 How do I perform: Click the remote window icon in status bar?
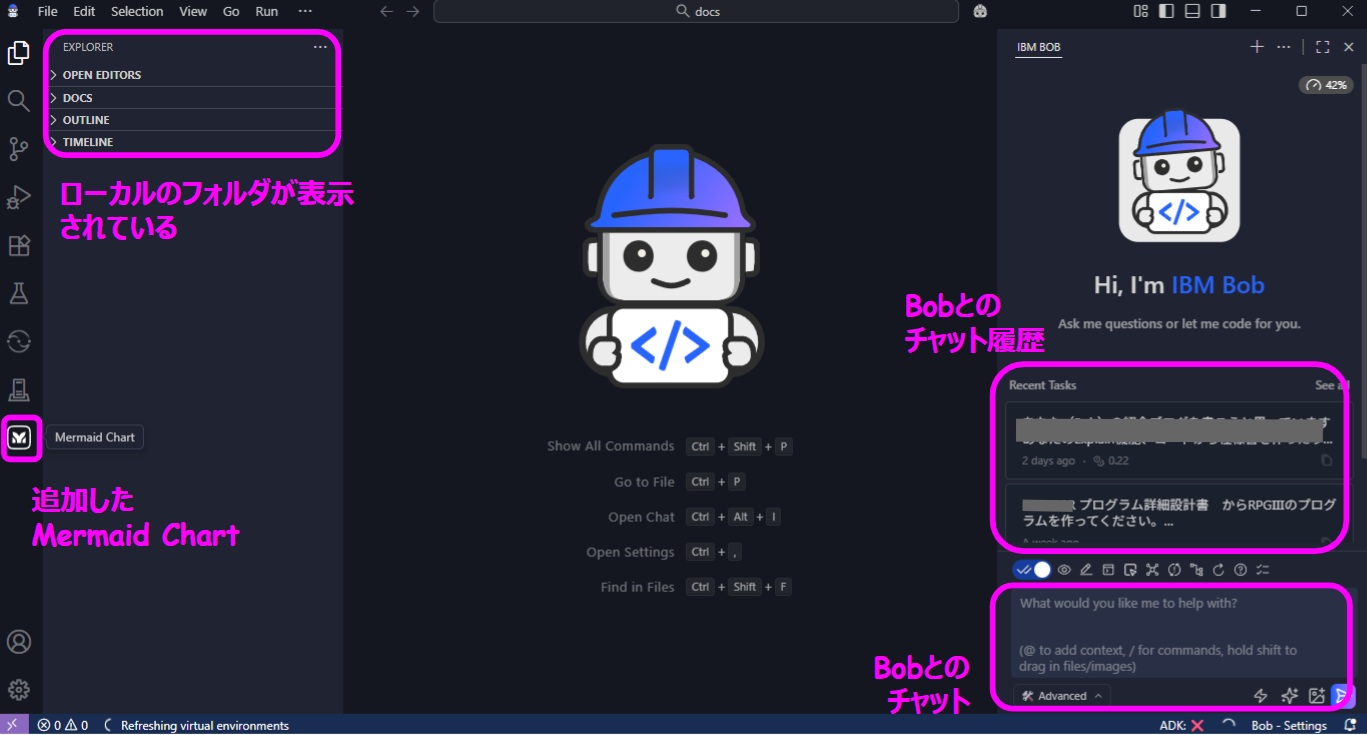coord(14,725)
